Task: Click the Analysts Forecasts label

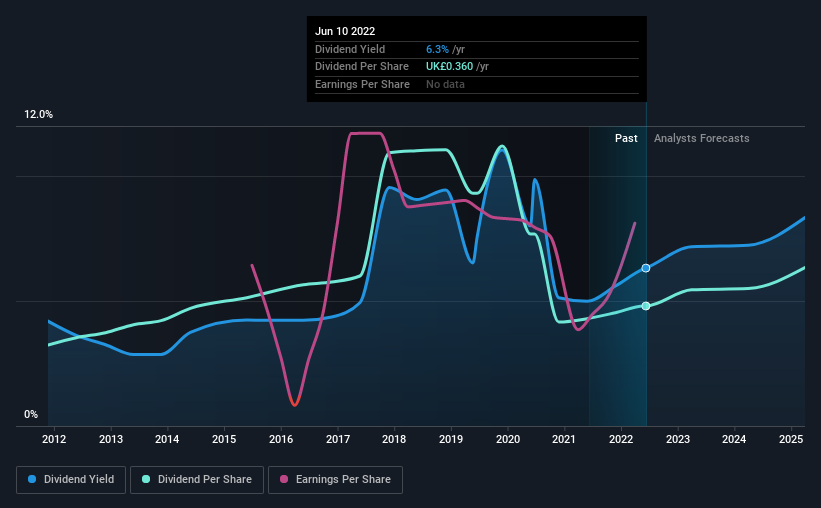Action: point(702,138)
